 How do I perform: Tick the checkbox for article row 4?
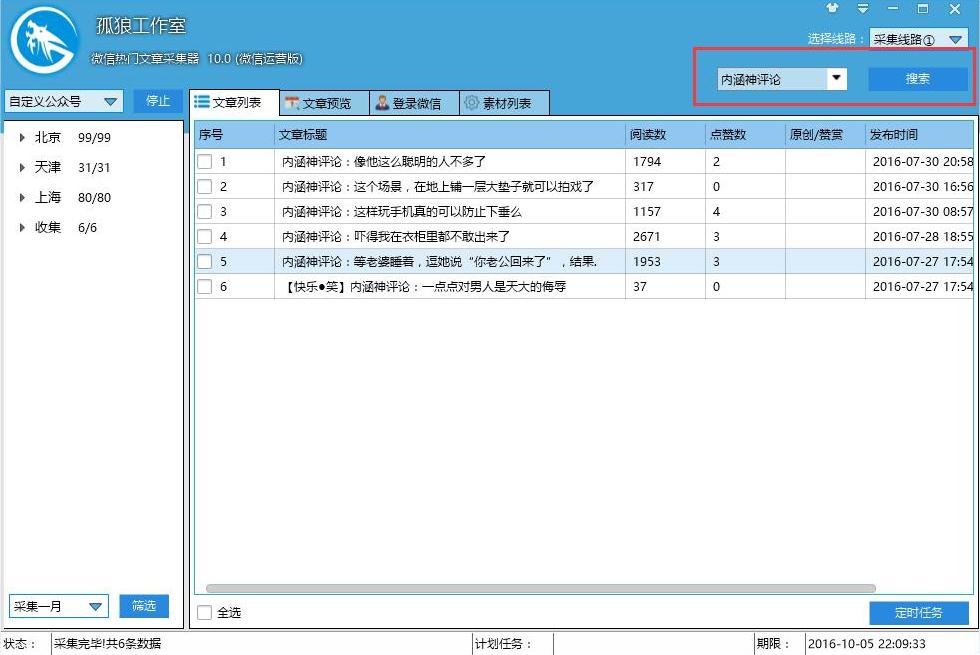(x=204, y=236)
